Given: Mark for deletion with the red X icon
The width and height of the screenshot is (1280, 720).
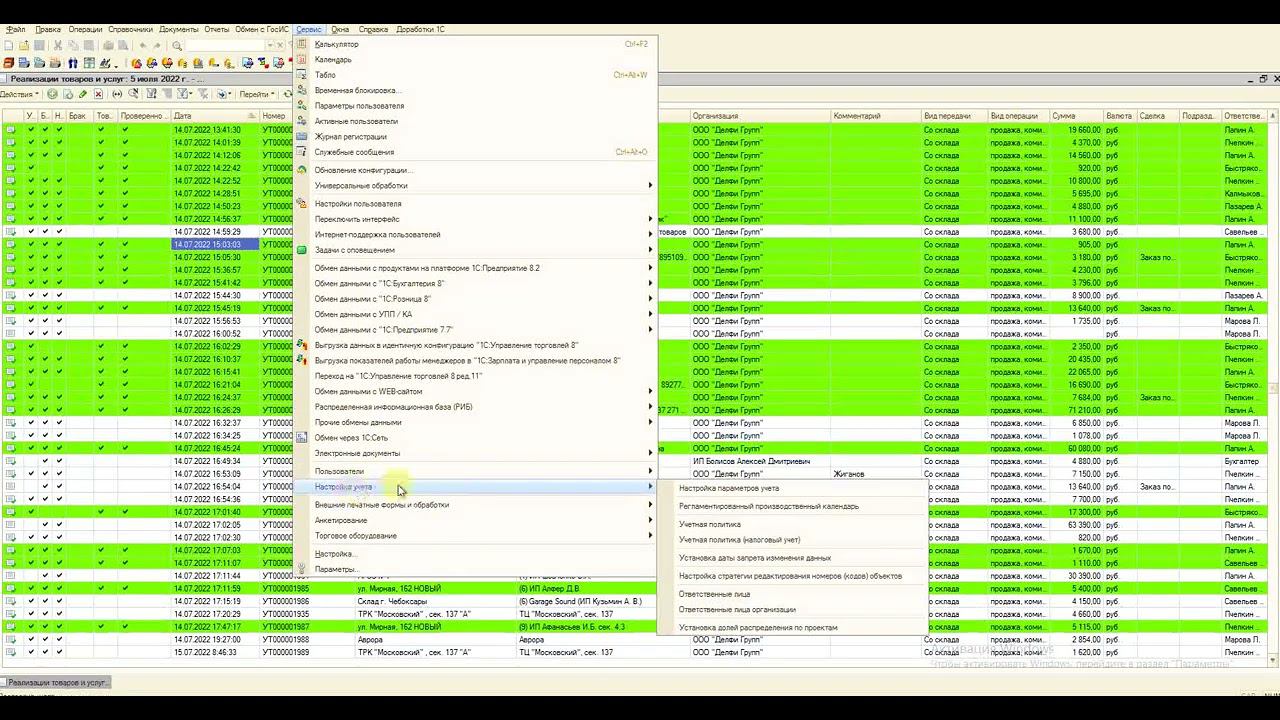Looking at the screenshot, I should 98,94.
